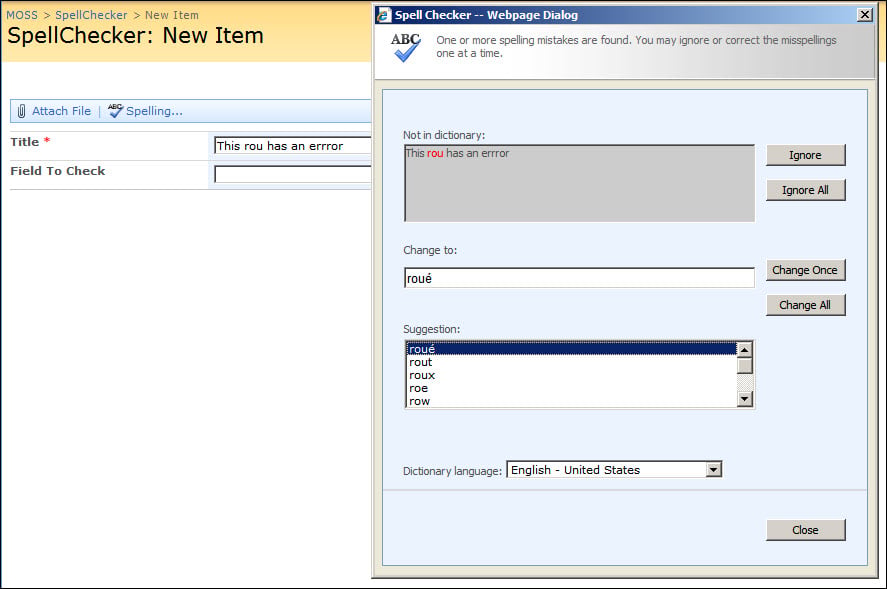Viewport: 887px width, 589px height.
Task: Click the Not in dictionary text area
Action: [579, 183]
